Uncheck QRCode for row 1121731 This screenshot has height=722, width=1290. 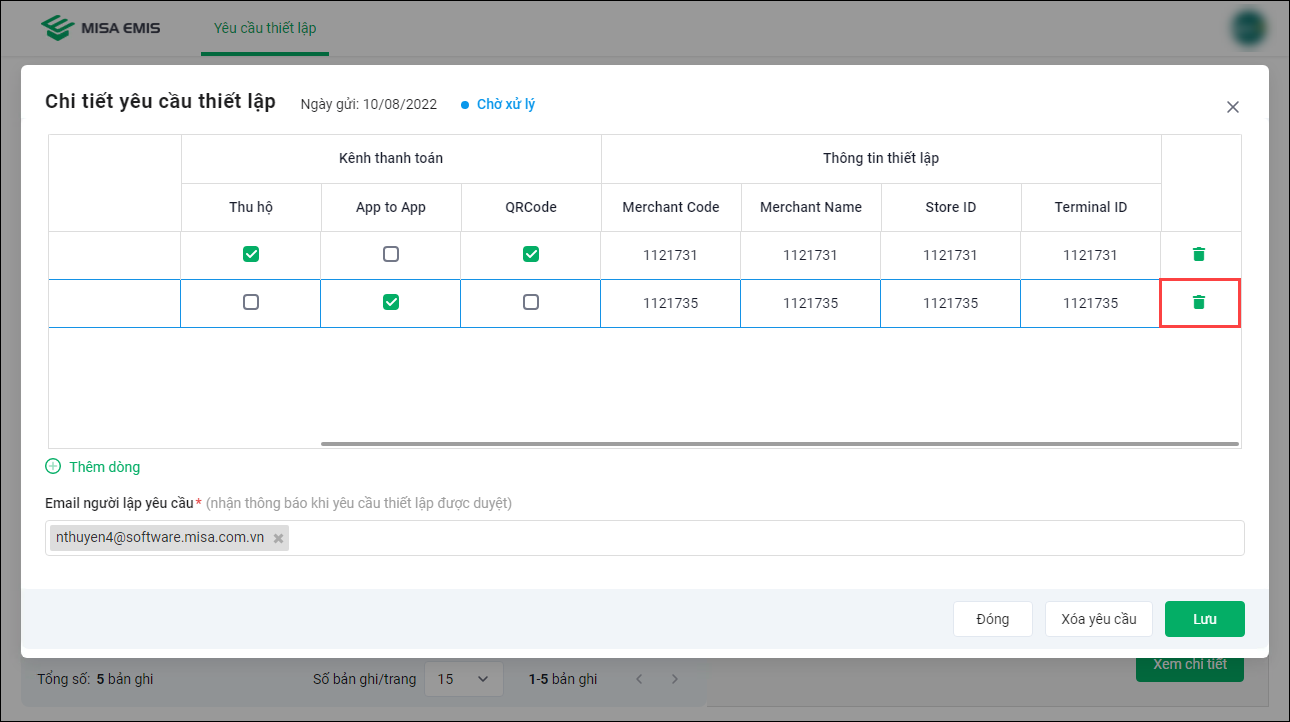(x=531, y=254)
